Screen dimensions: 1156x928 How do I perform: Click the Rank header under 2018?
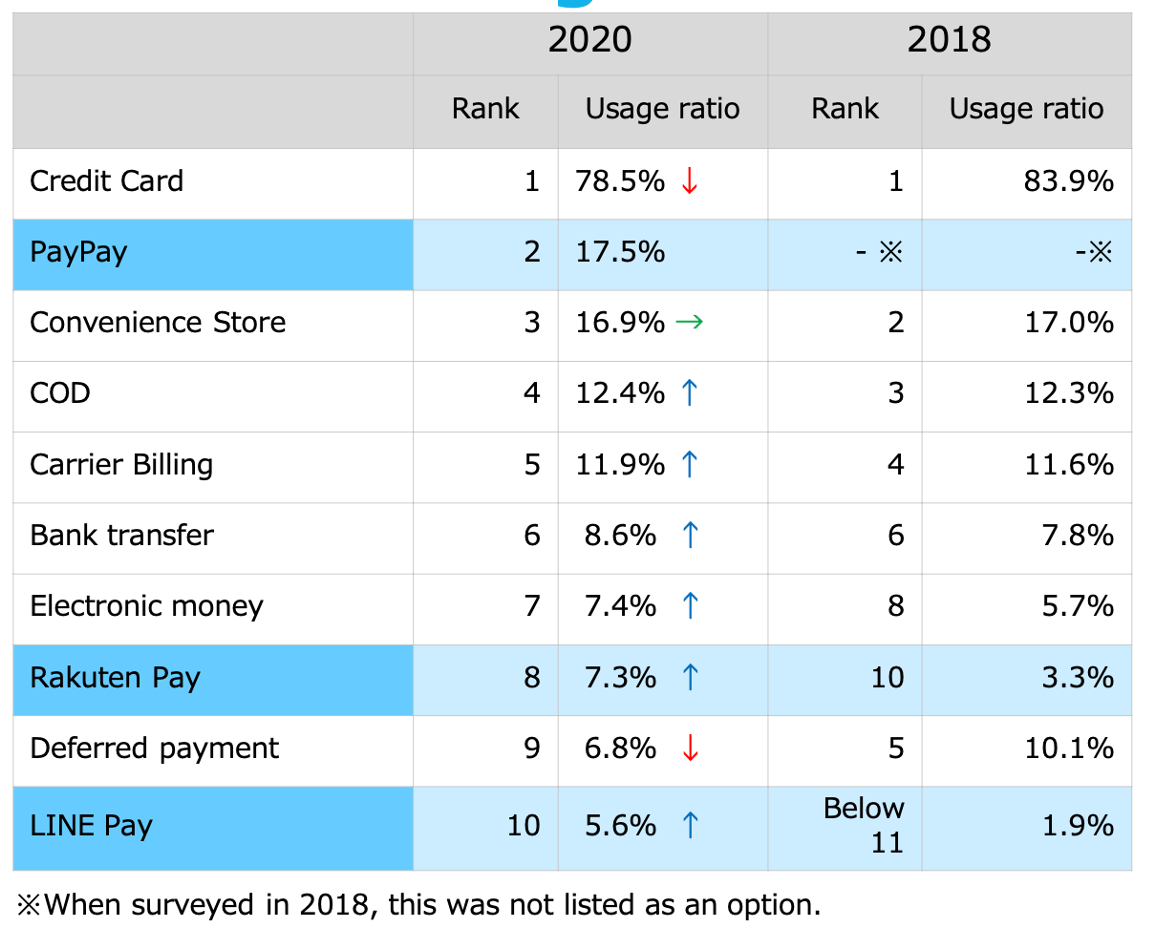(x=845, y=108)
